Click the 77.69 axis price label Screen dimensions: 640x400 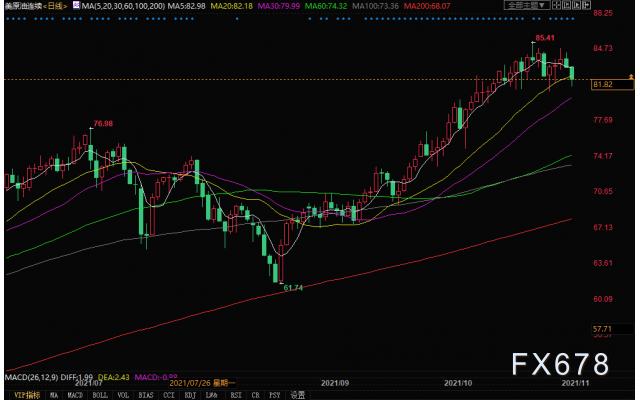tap(603, 120)
